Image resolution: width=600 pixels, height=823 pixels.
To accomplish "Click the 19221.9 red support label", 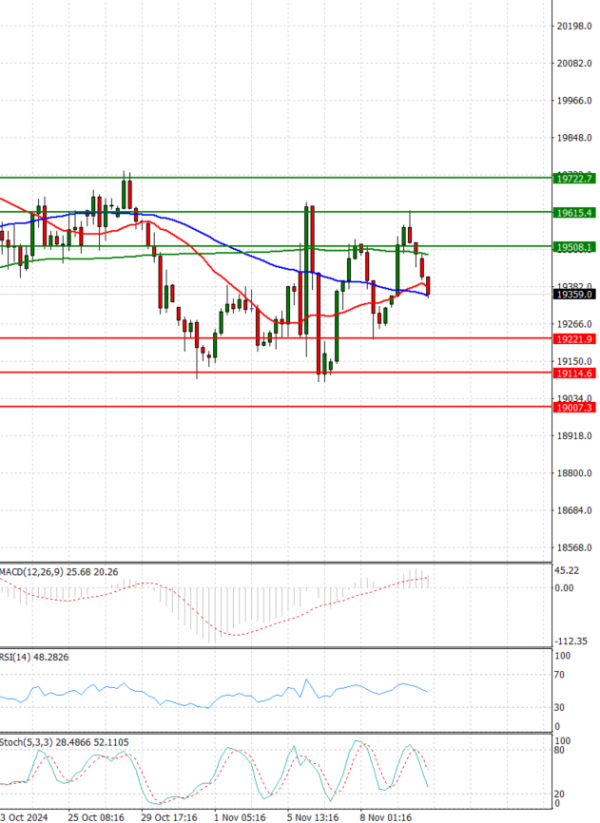I will [x=575, y=340].
